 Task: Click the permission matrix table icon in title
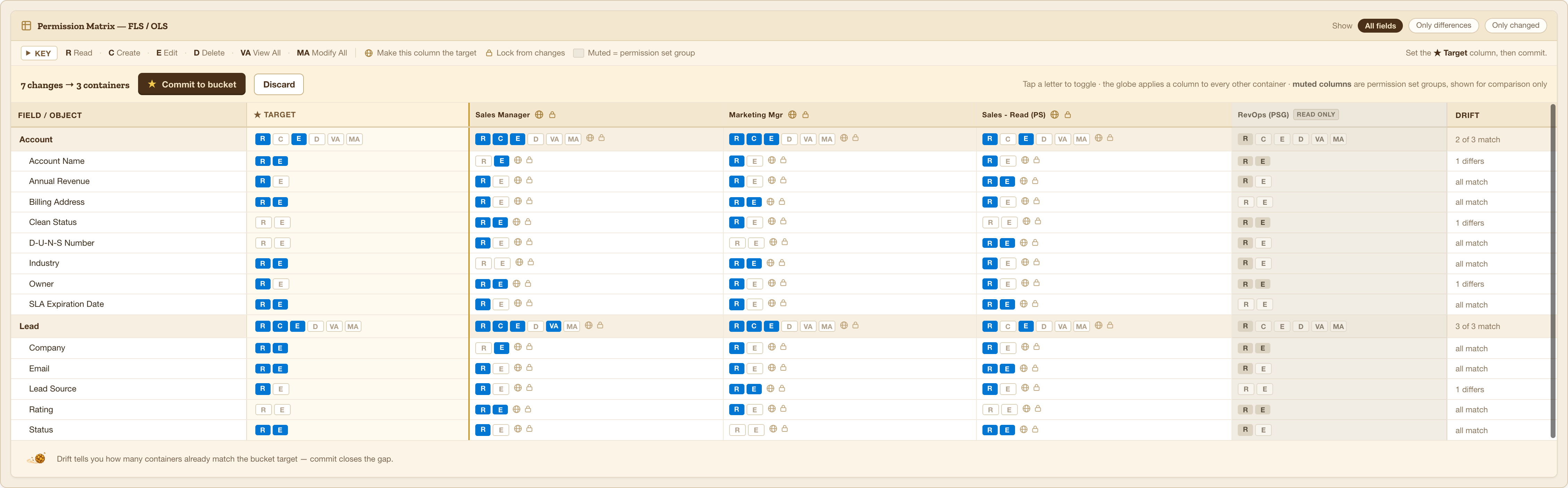26,26
